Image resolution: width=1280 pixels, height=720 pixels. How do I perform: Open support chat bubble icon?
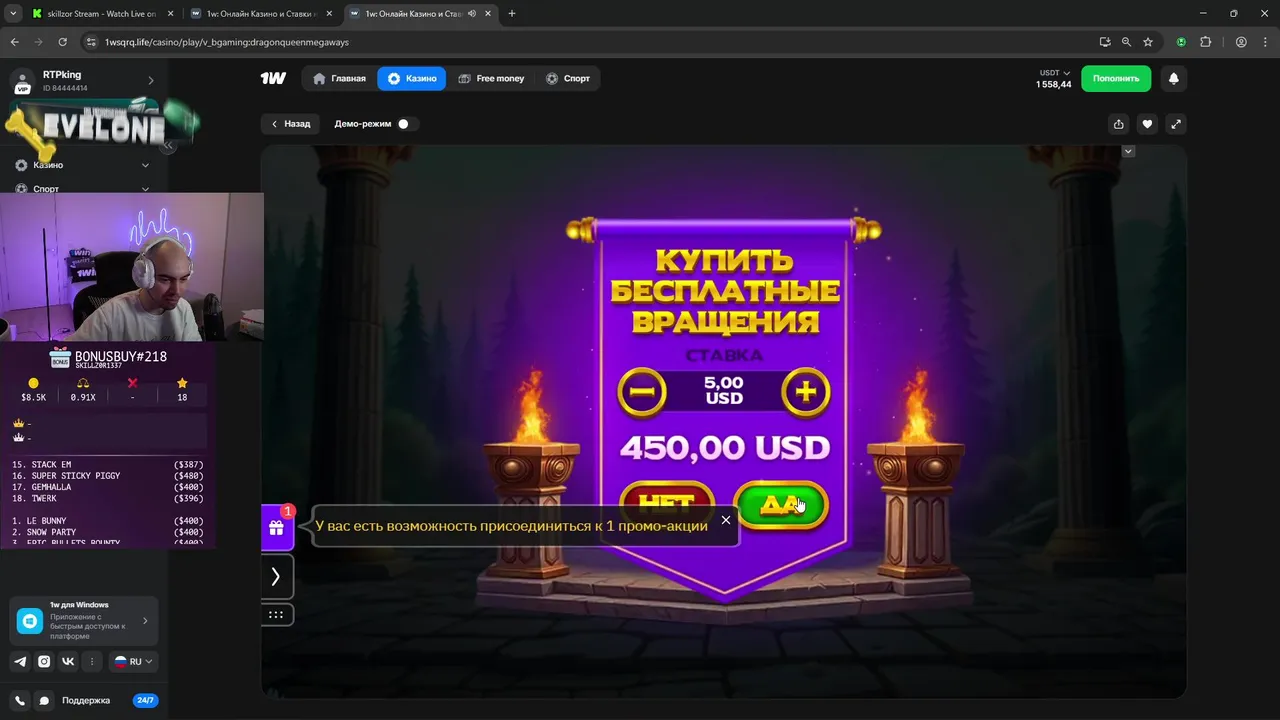[x=44, y=701]
